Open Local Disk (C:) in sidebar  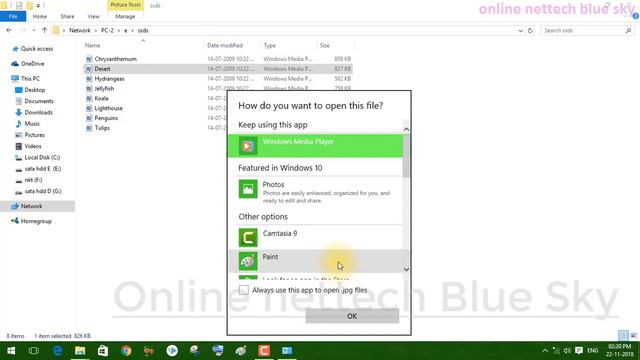coord(42,157)
